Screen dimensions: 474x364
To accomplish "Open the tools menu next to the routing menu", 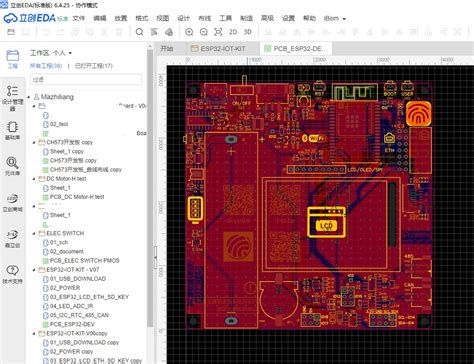I will (x=225, y=18).
